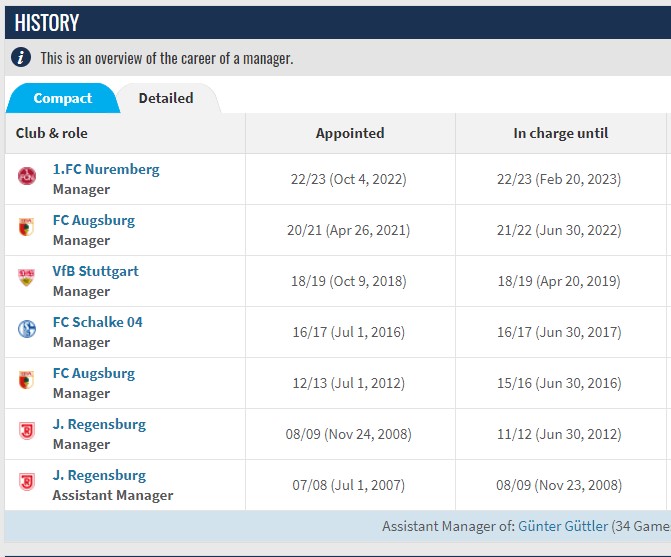Click the J. Regensburg crest in the Manager row
The width and height of the screenshot is (671, 557).
tap(27, 431)
